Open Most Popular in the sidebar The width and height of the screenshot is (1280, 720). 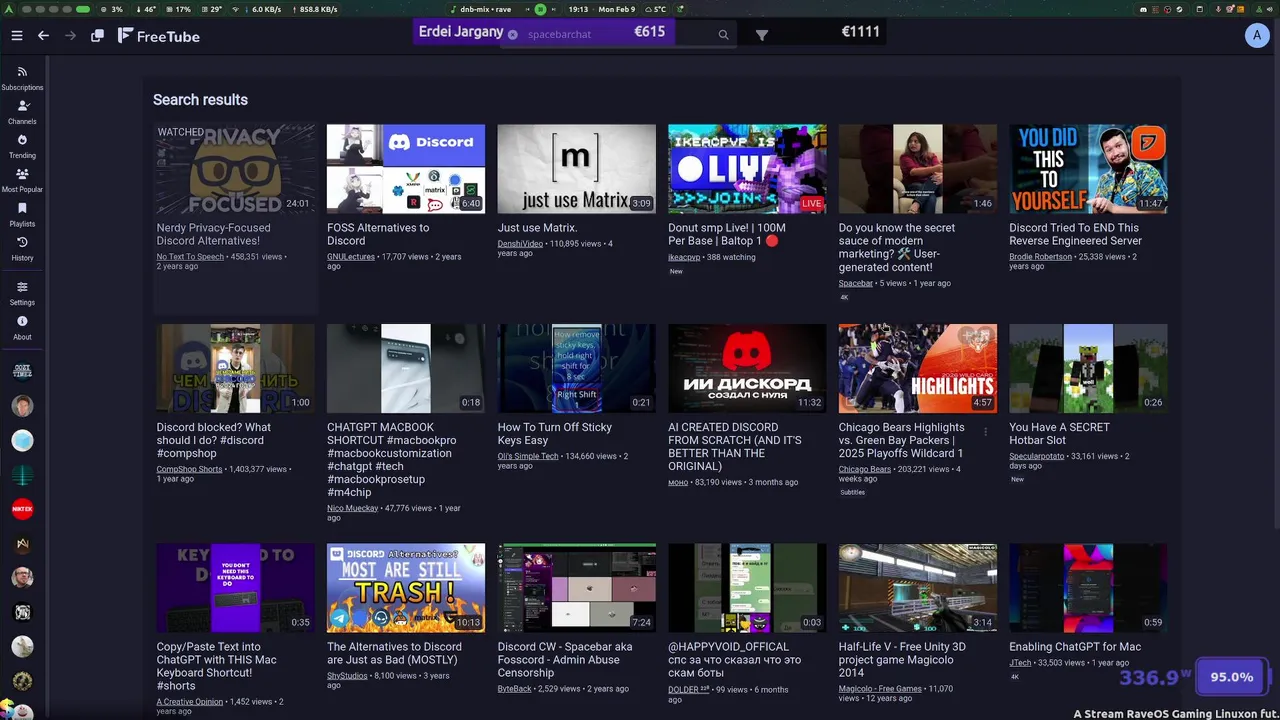tap(22, 180)
